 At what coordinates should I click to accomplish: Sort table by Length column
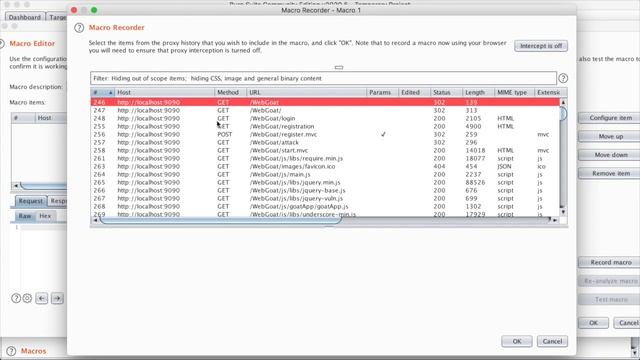[478, 93]
